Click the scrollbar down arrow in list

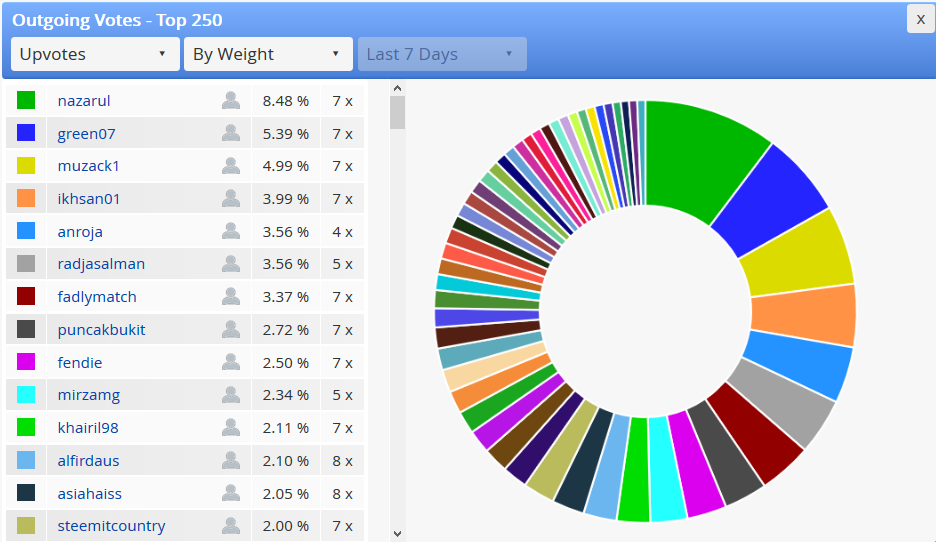398,534
